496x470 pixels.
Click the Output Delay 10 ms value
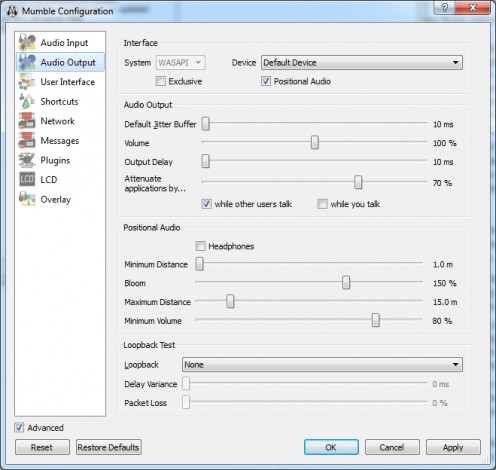click(x=443, y=162)
